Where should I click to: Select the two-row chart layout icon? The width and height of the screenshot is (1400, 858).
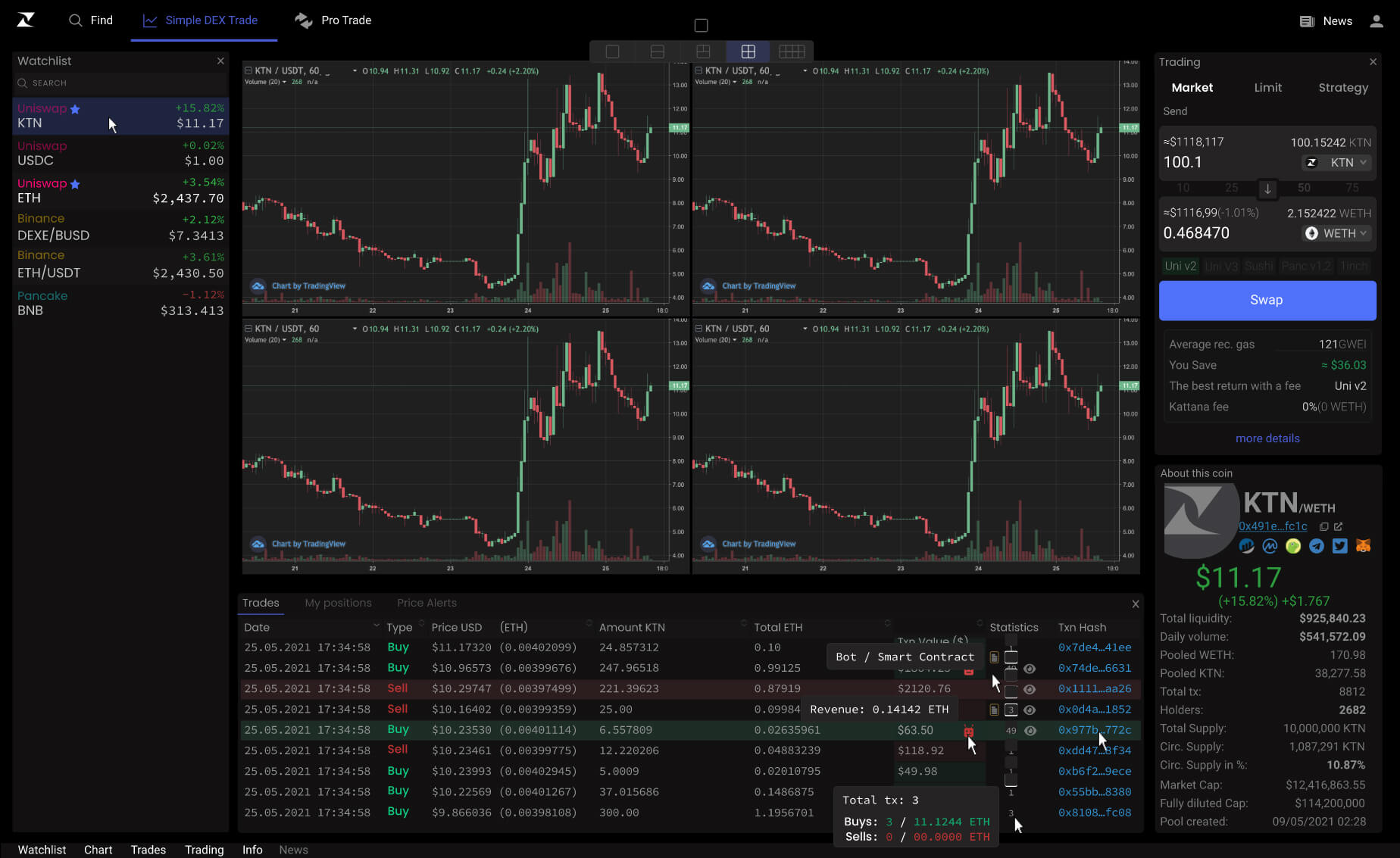point(658,51)
